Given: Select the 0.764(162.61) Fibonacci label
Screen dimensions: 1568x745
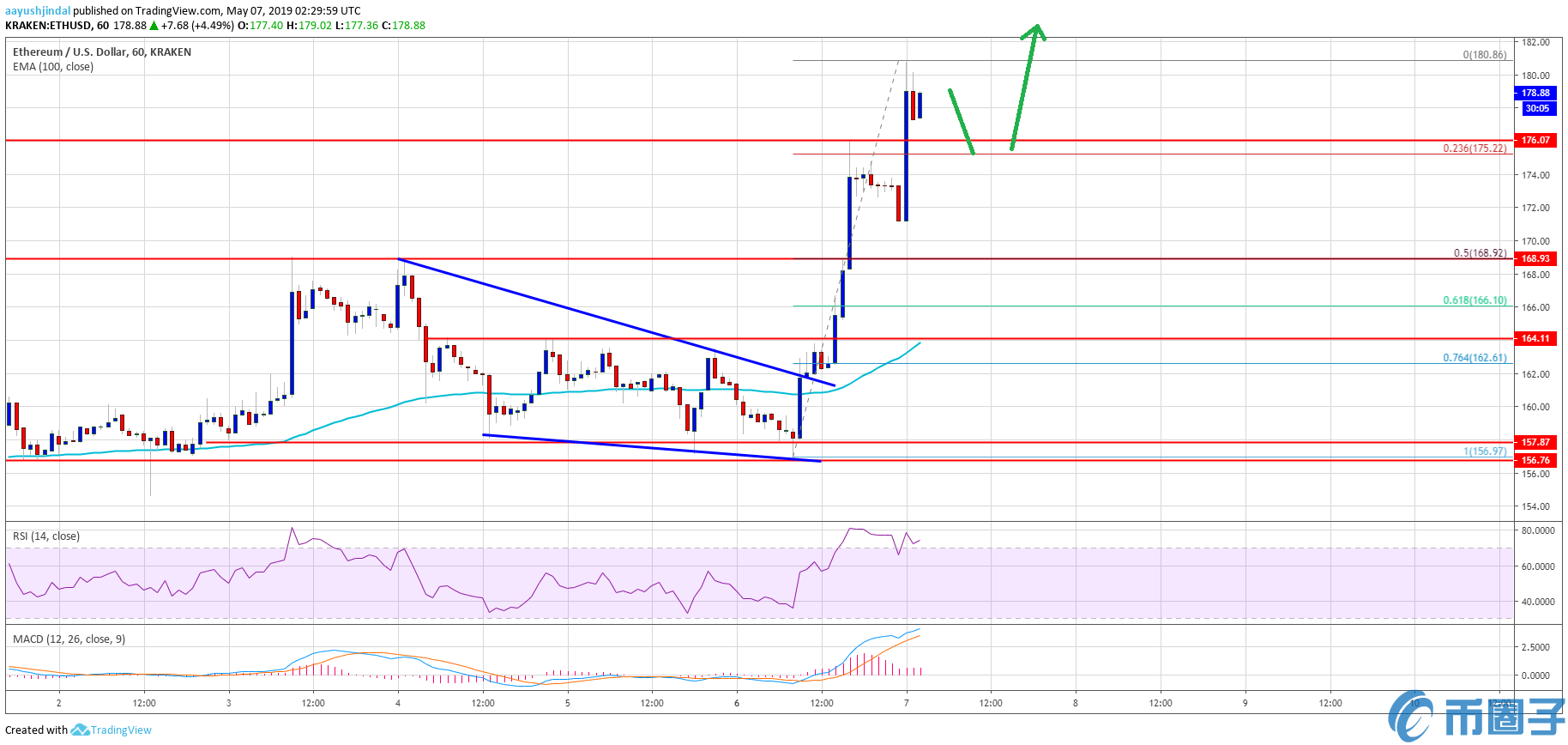Looking at the screenshot, I should tap(1475, 357).
